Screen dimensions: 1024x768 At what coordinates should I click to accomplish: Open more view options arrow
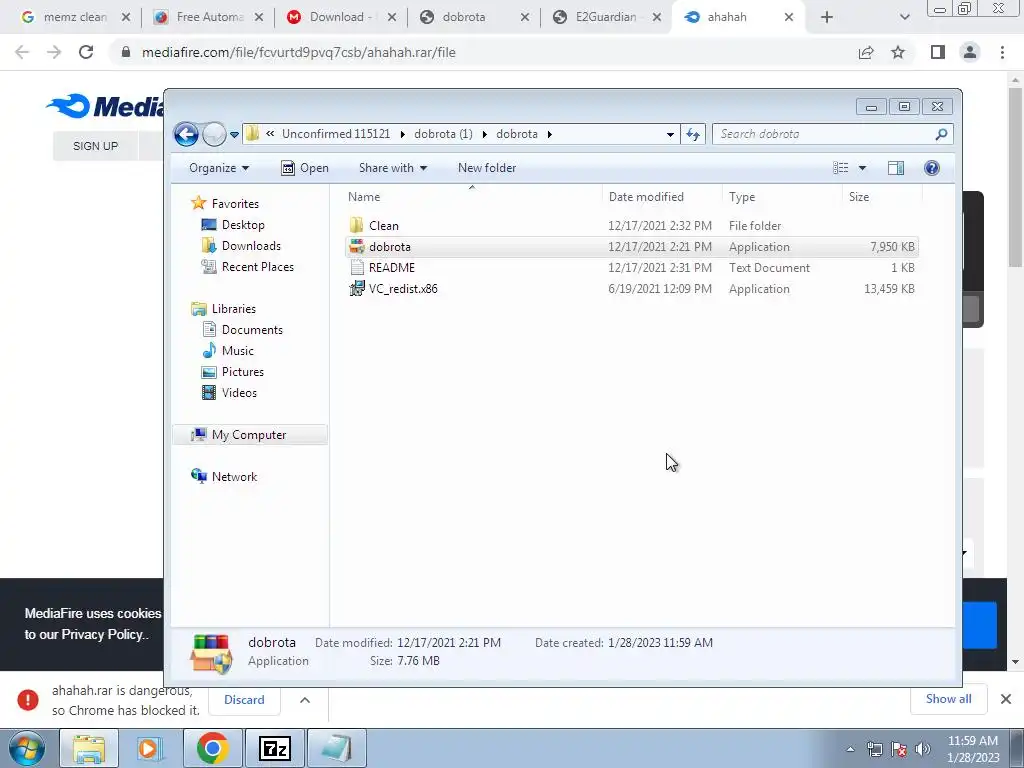pos(862,168)
